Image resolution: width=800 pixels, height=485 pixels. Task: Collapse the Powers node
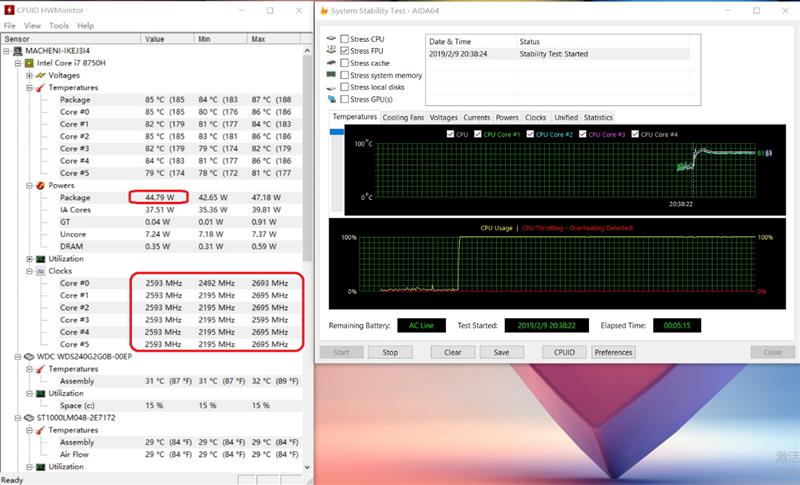29,185
